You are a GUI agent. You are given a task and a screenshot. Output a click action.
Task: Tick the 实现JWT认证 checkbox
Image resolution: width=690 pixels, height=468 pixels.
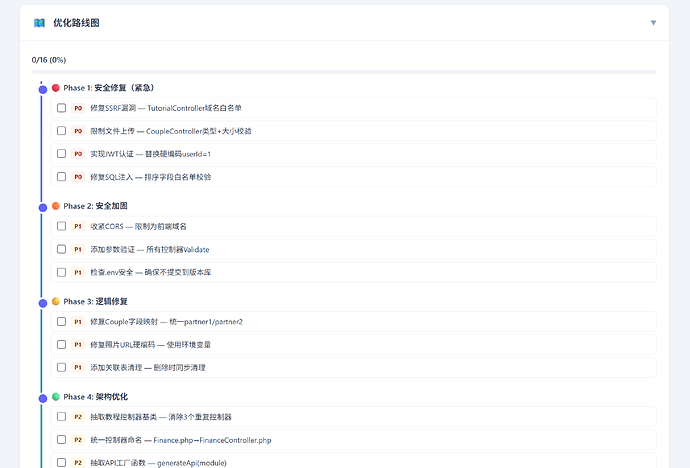[62, 154]
